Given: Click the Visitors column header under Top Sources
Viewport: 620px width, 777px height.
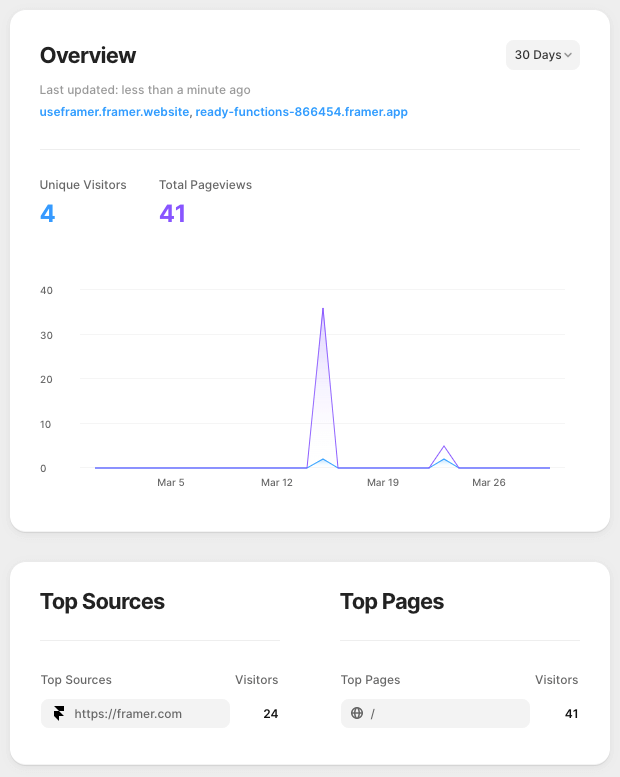Looking at the screenshot, I should point(256,680).
